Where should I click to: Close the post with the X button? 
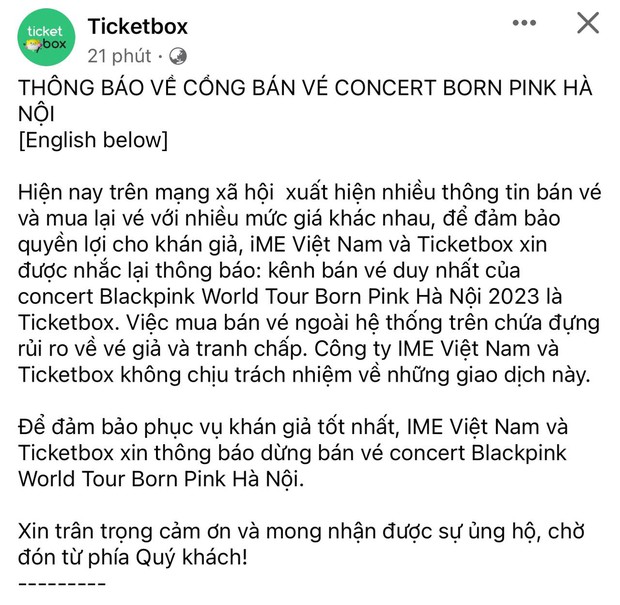pos(587,23)
